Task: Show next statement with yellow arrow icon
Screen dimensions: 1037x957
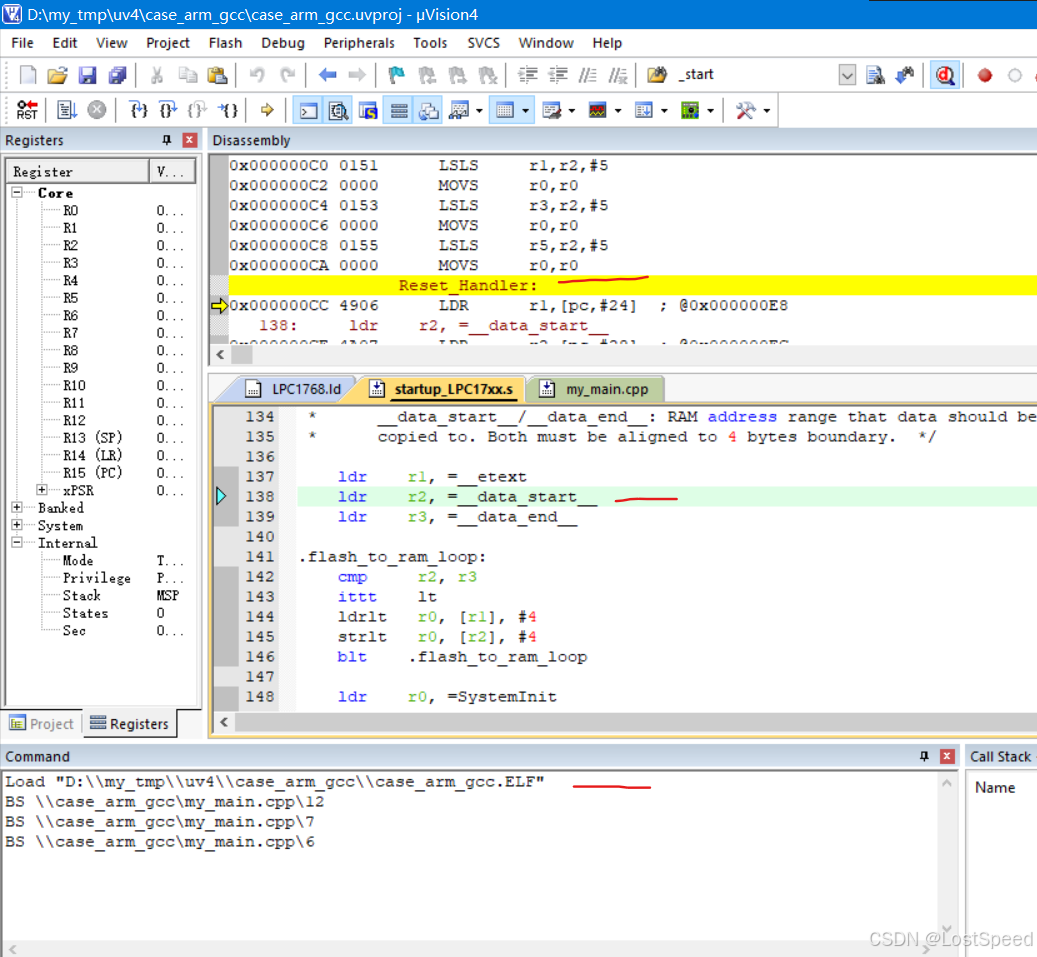Action: coord(267,110)
